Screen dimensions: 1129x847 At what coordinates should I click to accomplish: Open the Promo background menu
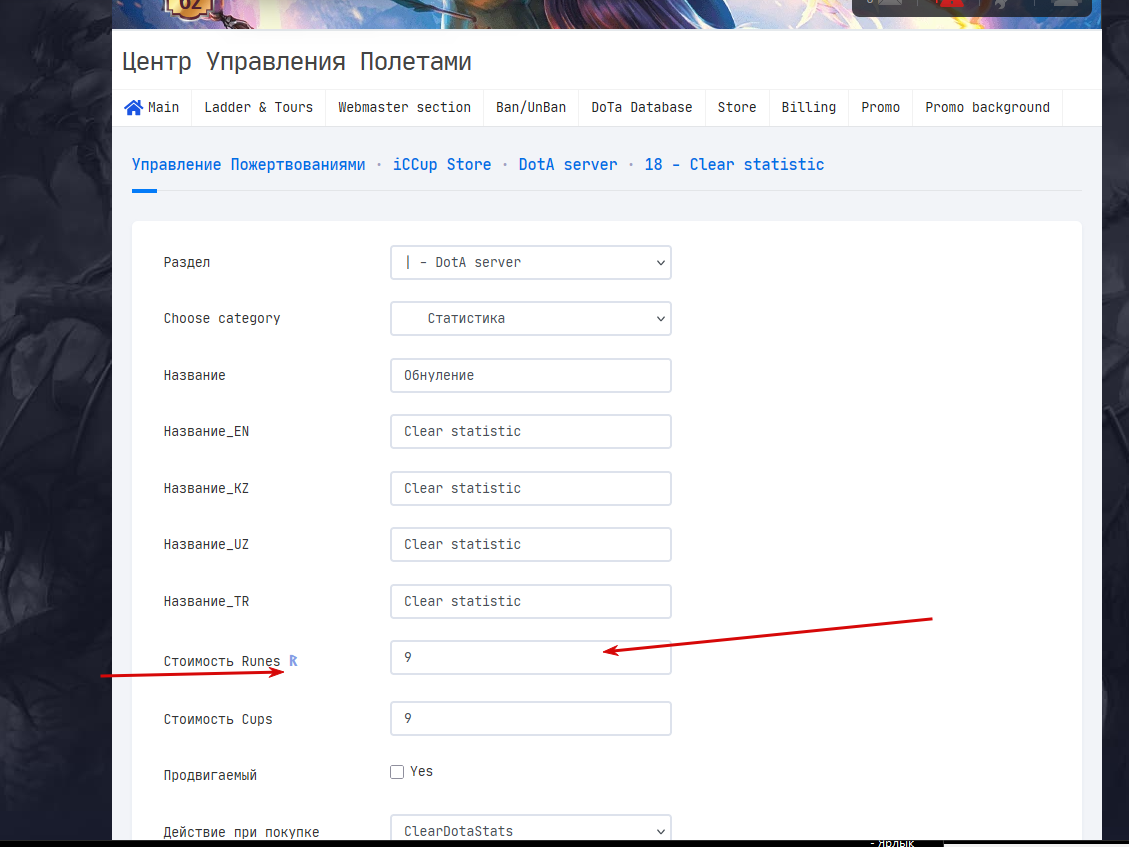click(987, 107)
